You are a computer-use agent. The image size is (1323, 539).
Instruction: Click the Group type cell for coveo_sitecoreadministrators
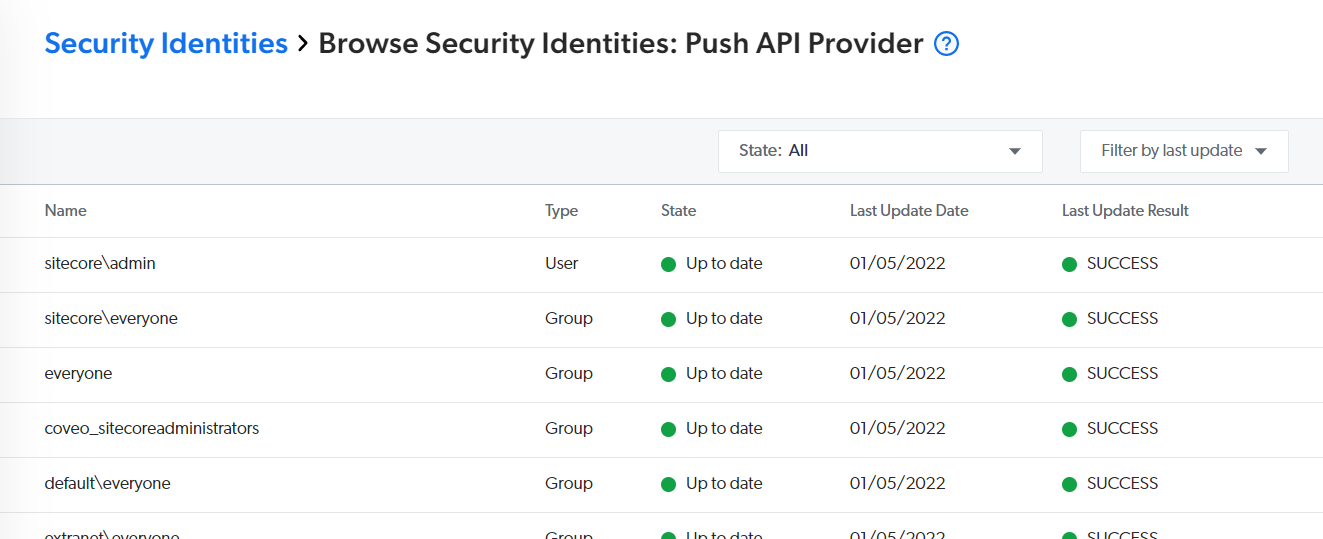point(569,429)
